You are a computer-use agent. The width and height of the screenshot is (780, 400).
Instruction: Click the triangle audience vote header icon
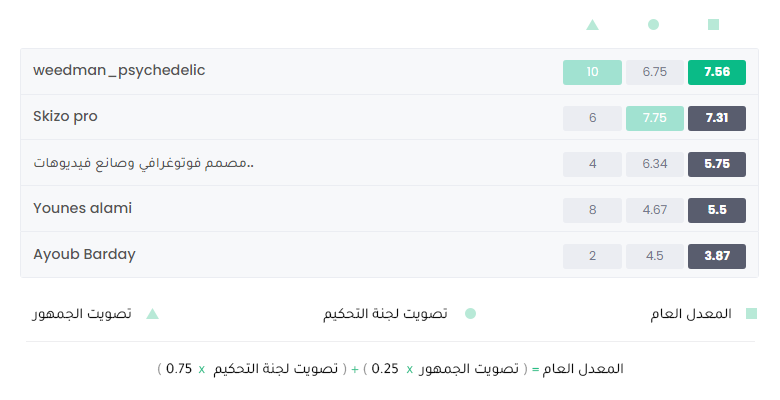point(592,25)
